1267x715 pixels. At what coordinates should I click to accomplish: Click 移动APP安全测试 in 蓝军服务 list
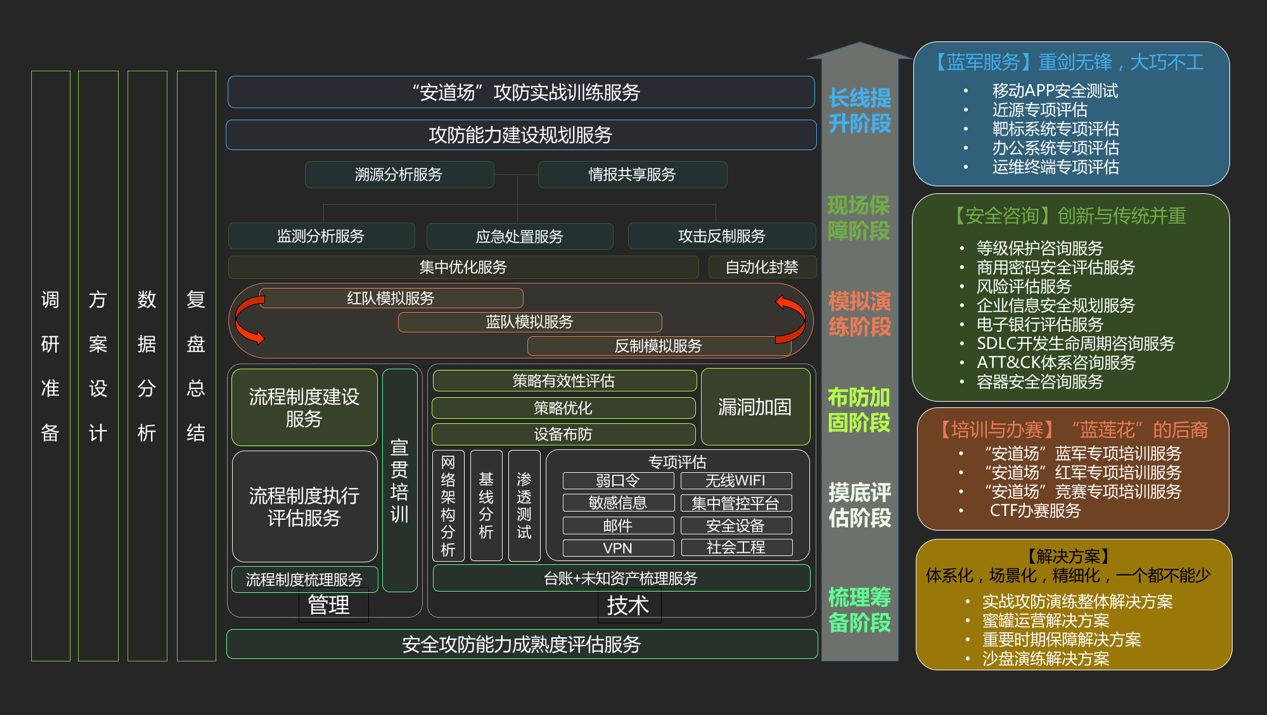tap(1055, 91)
